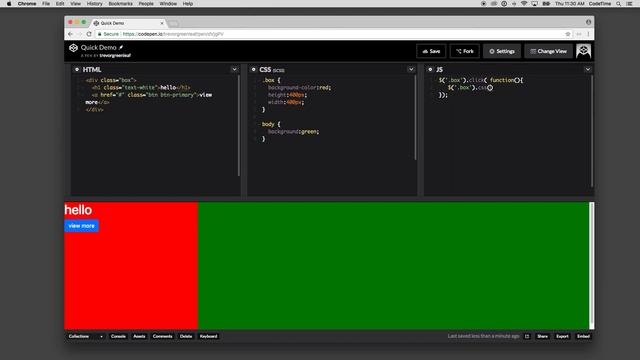This screenshot has width=640, height=360.
Task: Open the Comments panel
Action: 162,336
